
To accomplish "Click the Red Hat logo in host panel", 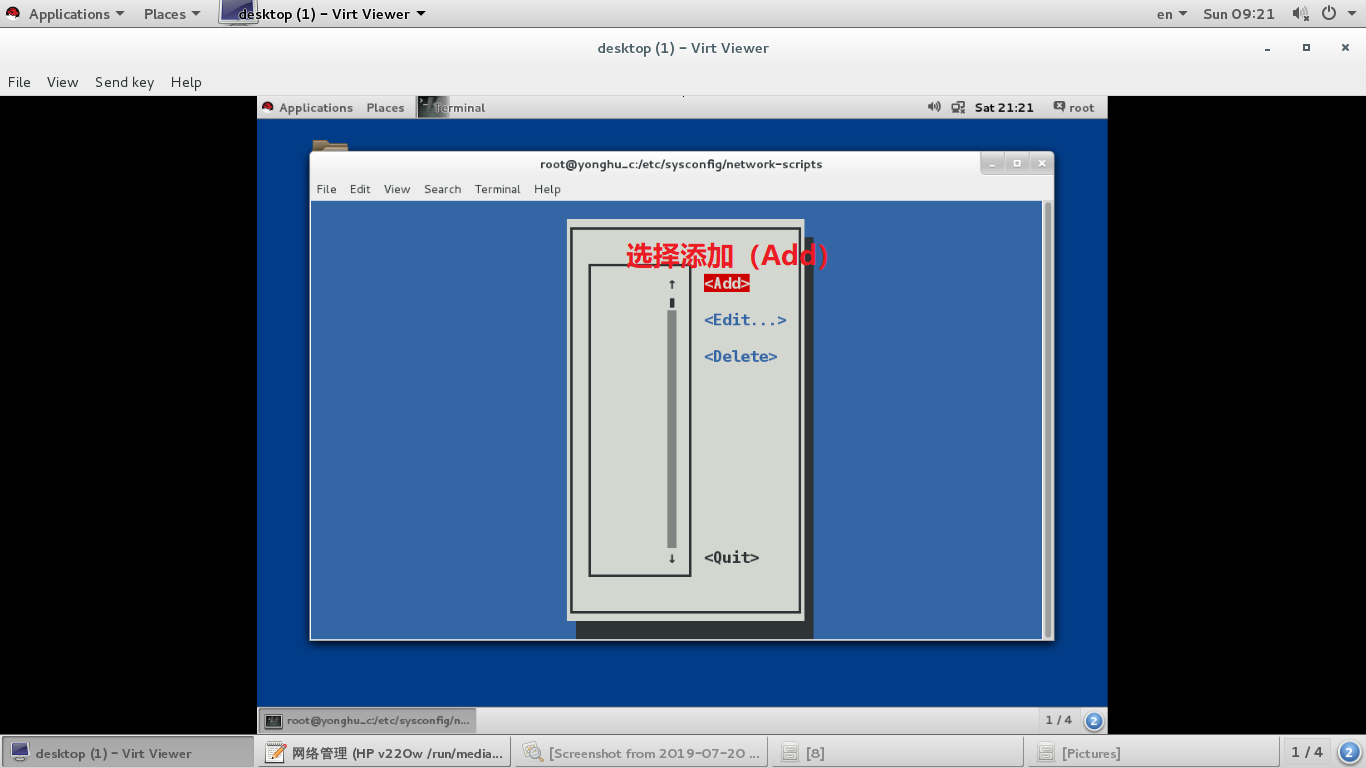I will (13, 13).
